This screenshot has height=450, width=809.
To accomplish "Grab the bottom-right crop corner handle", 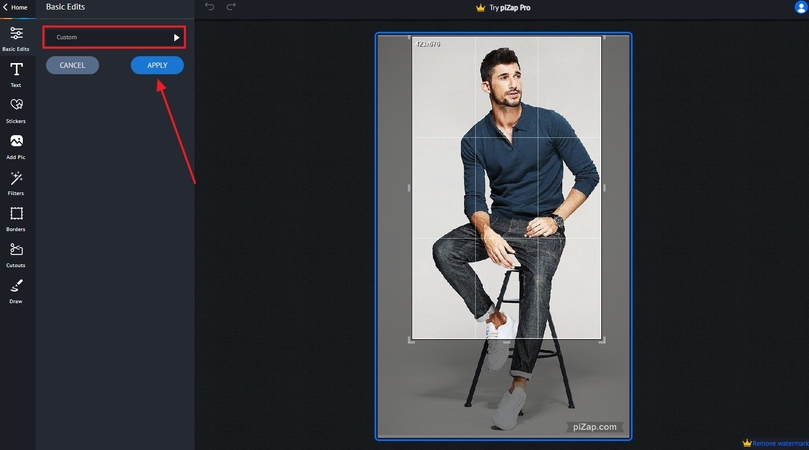I will pyautogui.click(x=602, y=340).
